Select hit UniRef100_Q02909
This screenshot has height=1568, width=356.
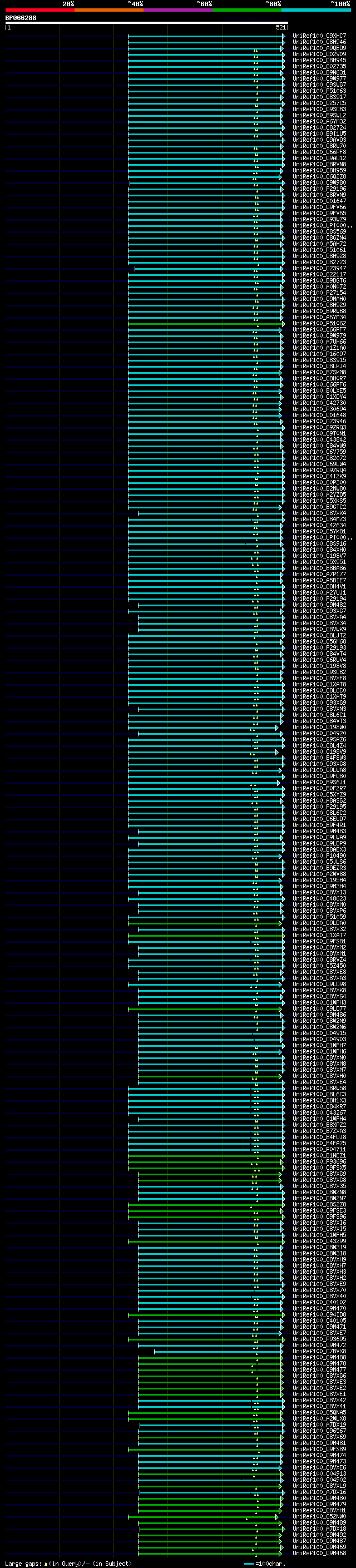(x=319, y=54)
